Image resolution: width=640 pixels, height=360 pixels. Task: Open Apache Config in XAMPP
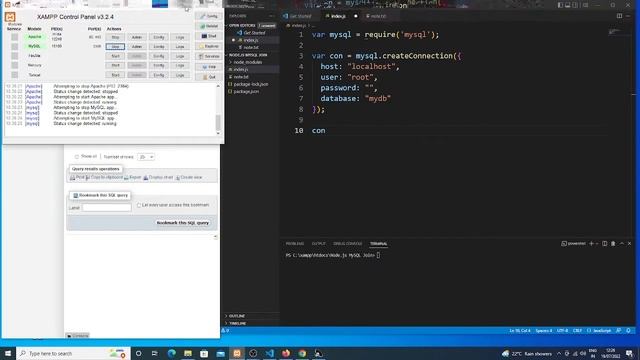[158, 37]
